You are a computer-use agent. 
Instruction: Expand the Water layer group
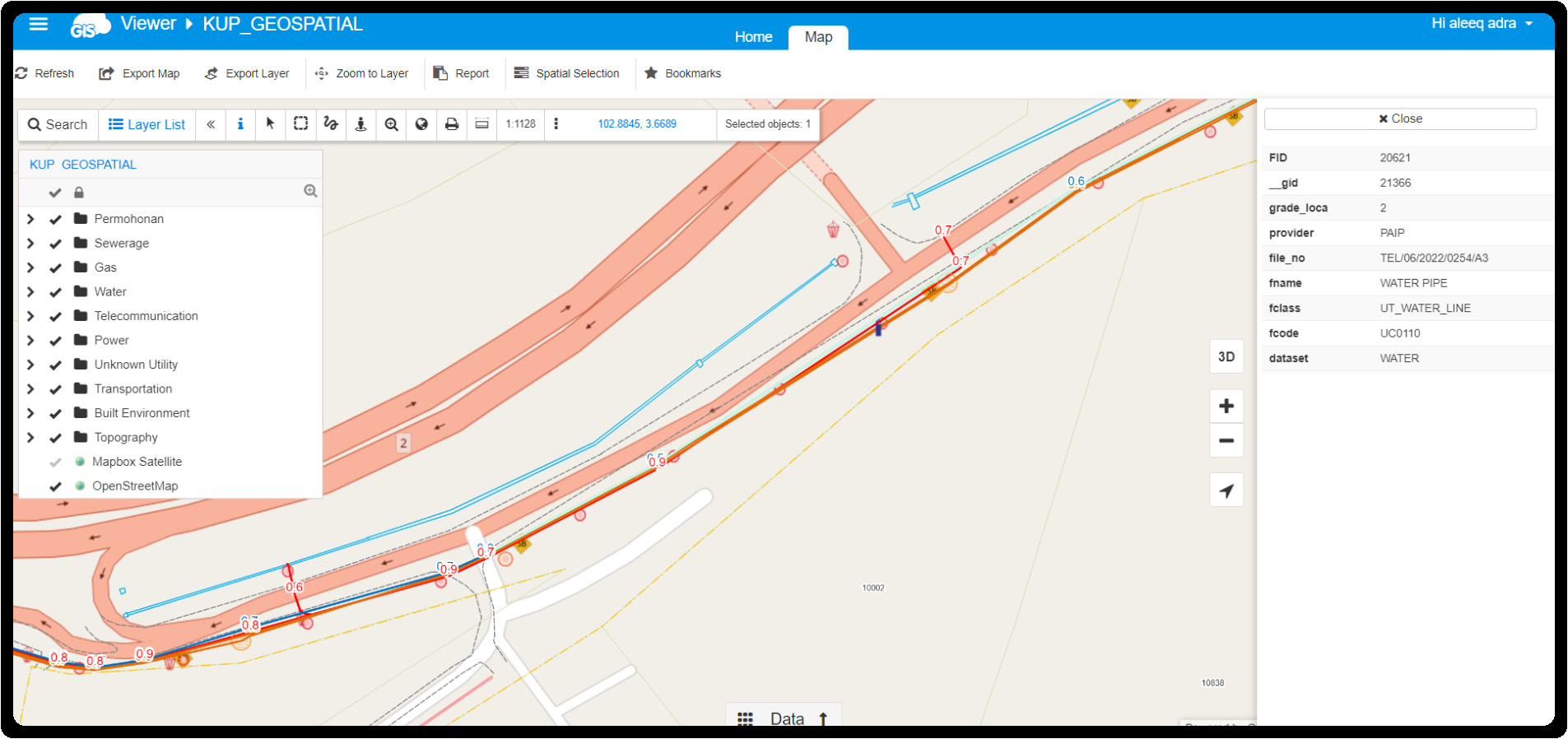30,292
